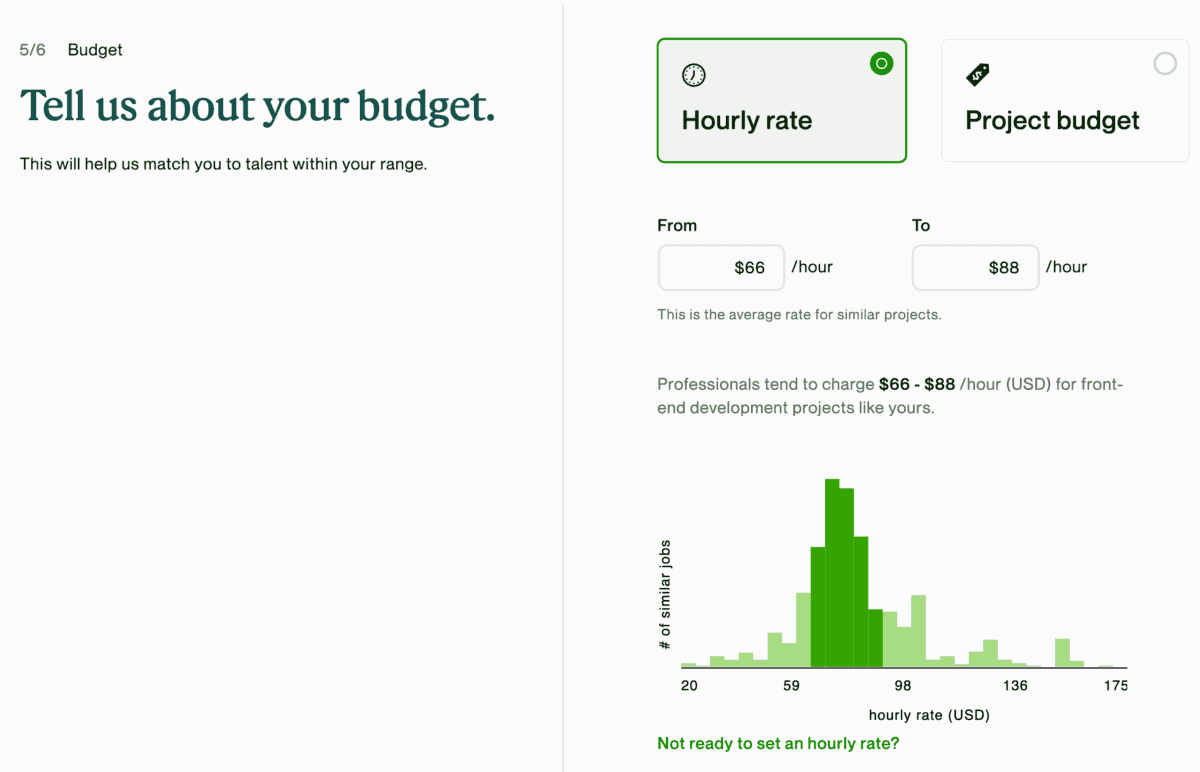Click the 'hourly rate (USD)' axis label
Screen dimensions: 1200x772
pyautogui.click(x=929, y=715)
